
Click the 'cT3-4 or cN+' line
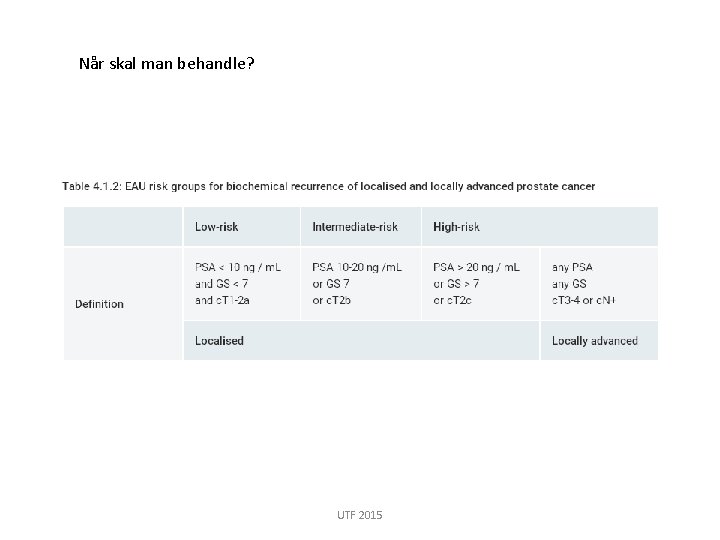tap(583, 300)
